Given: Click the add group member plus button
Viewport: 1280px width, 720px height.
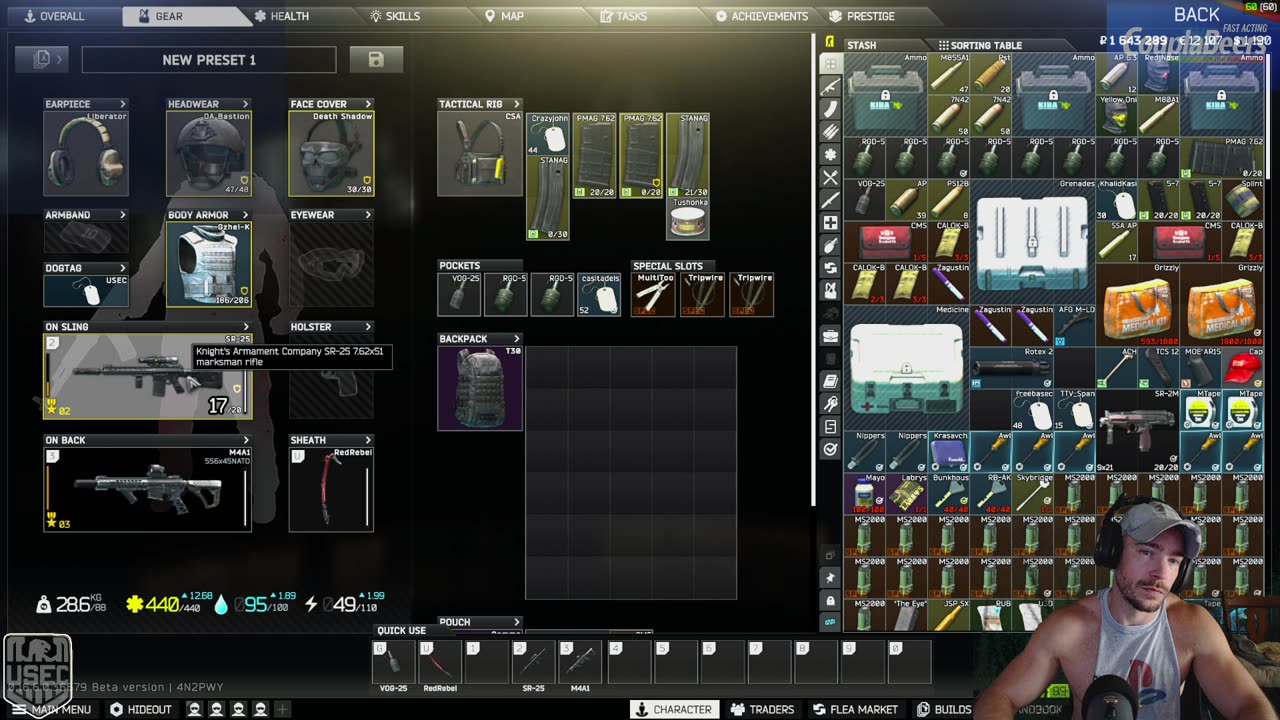Looking at the screenshot, I should coord(282,709).
